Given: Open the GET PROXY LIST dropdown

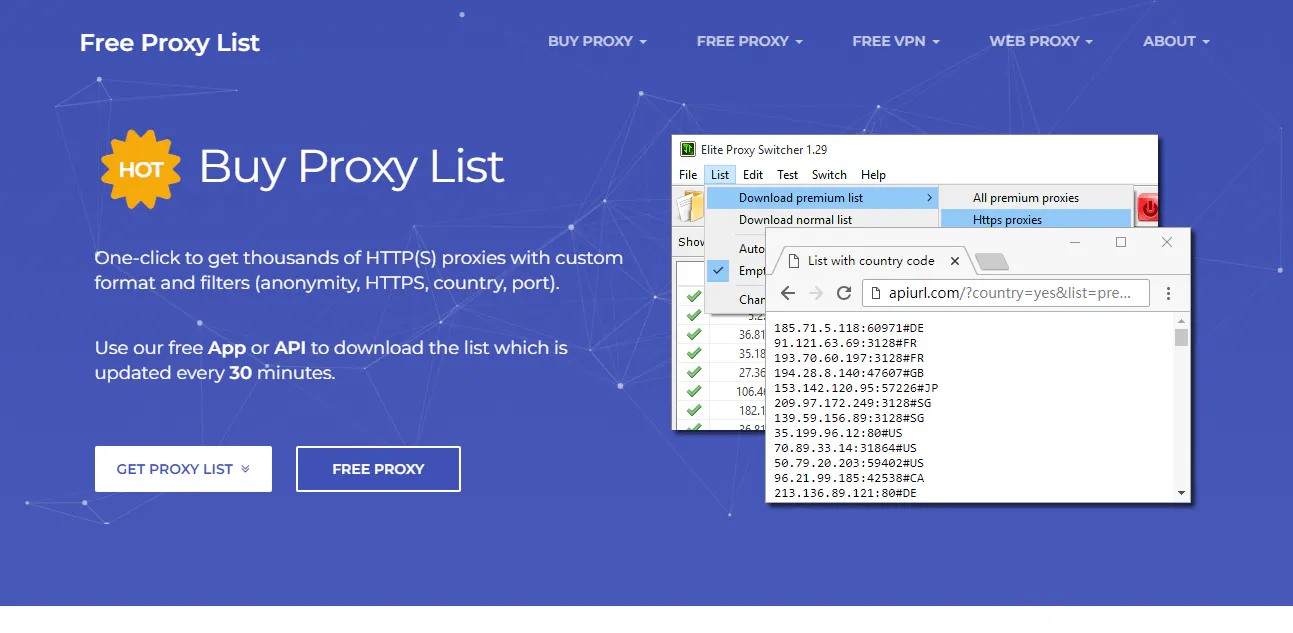Looking at the screenshot, I should tap(183, 468).
